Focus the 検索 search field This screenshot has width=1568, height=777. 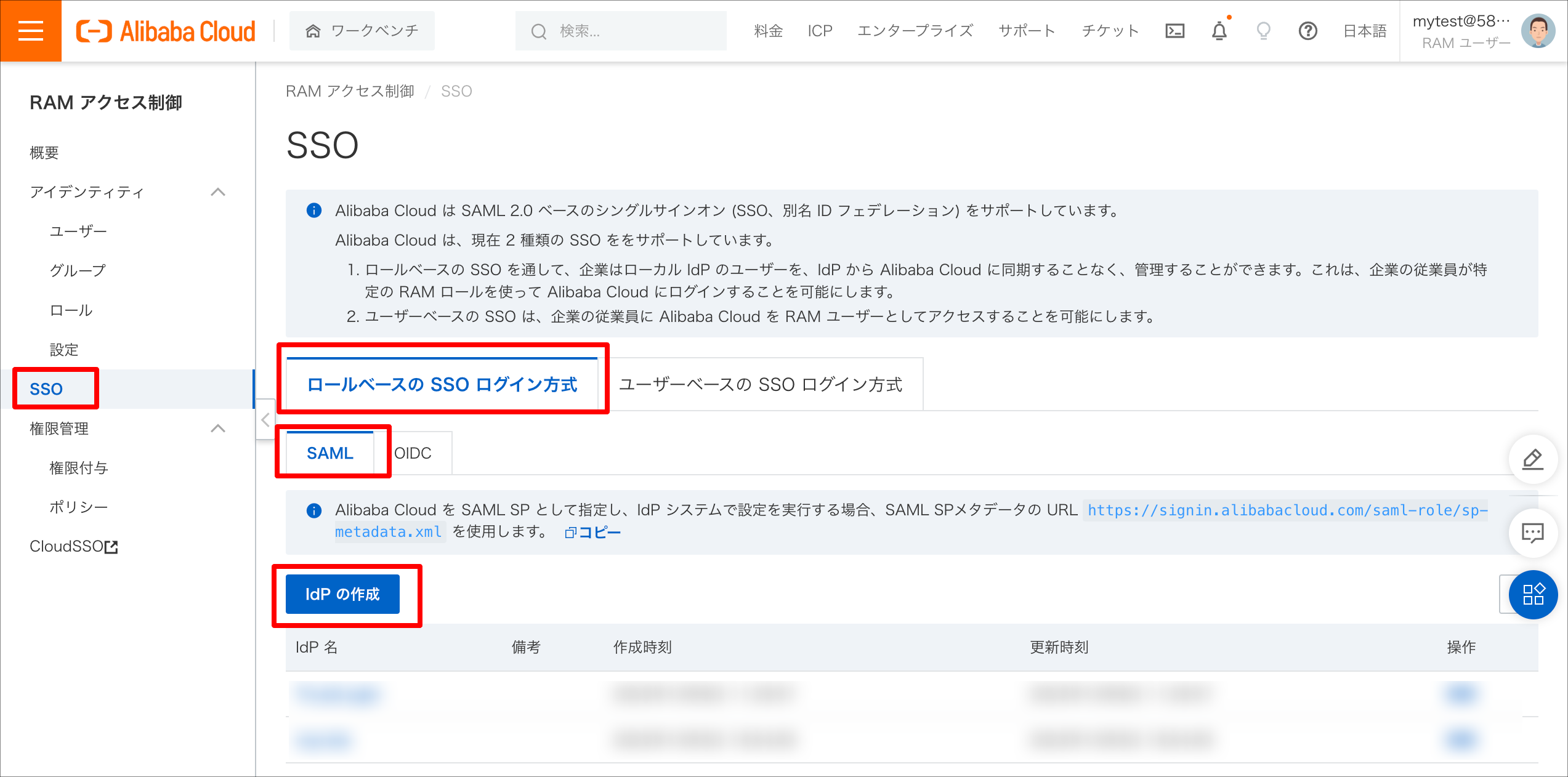point(621,31)
